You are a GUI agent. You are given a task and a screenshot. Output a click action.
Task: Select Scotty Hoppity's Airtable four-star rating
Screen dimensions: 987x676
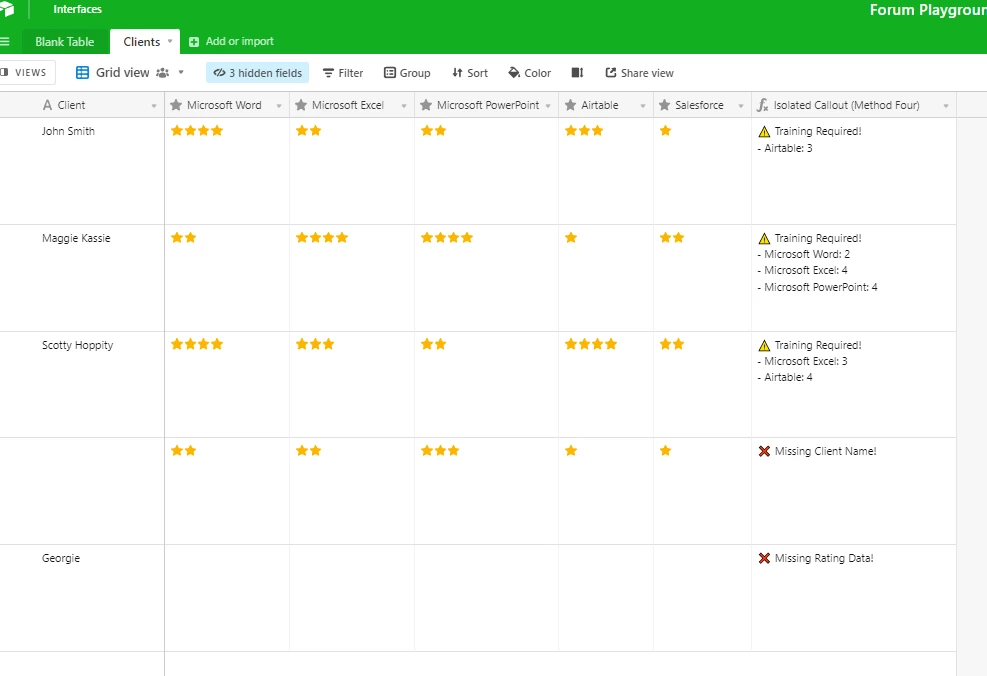590,344
